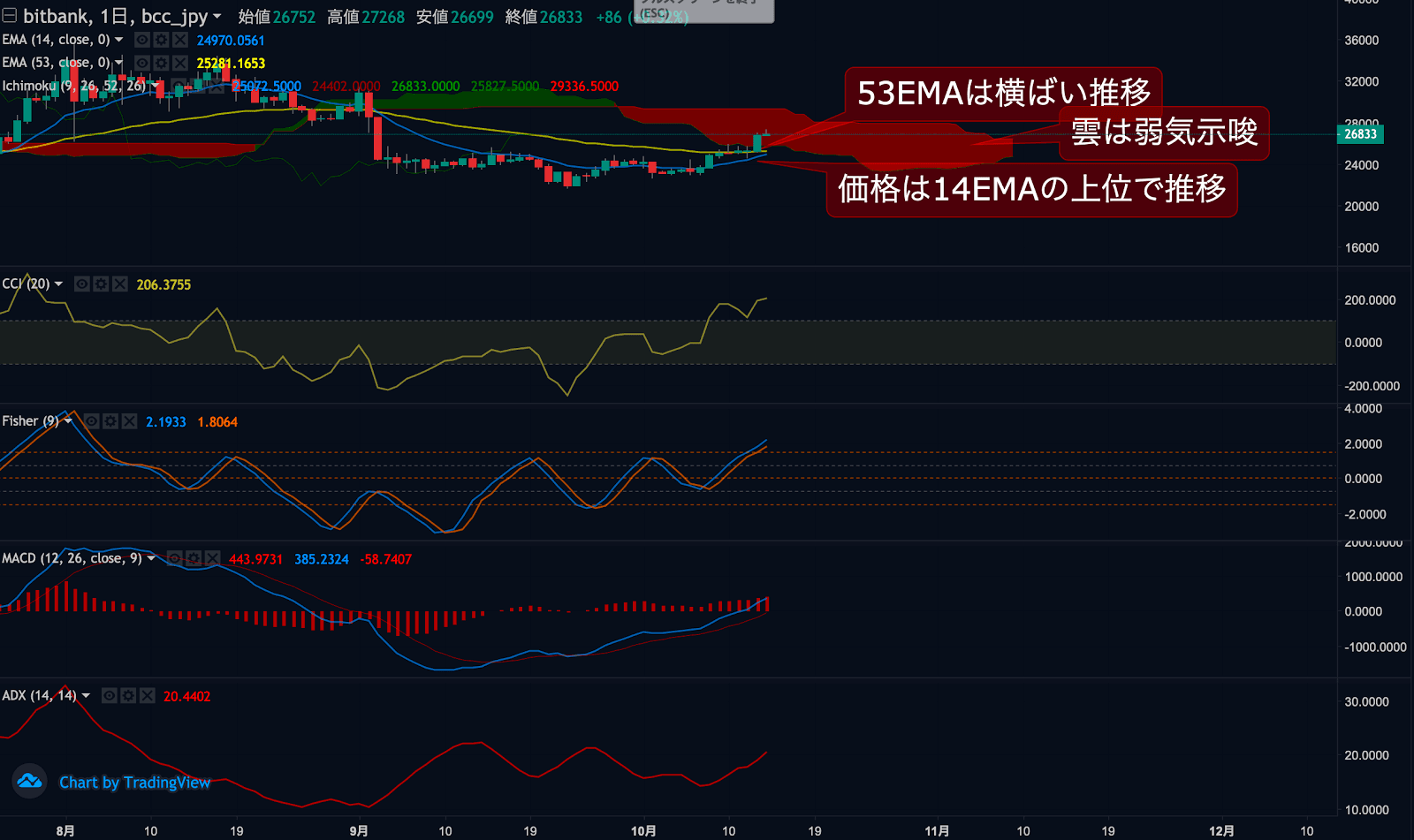Open the Ichimoku indicator dropdown arrow
The image size is (1414, 840).
pos(156,86)
